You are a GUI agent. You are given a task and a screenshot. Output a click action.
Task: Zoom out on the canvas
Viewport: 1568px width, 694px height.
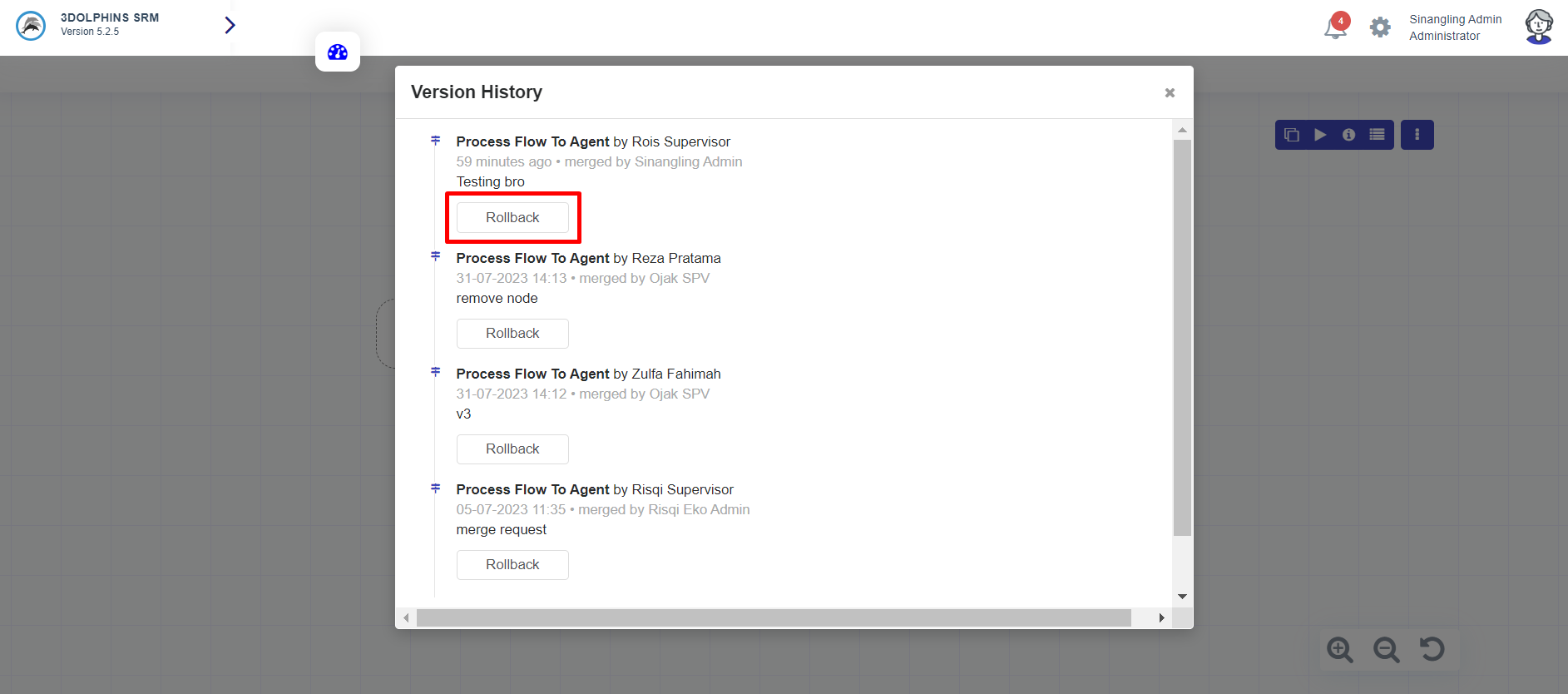(1386, 649)
